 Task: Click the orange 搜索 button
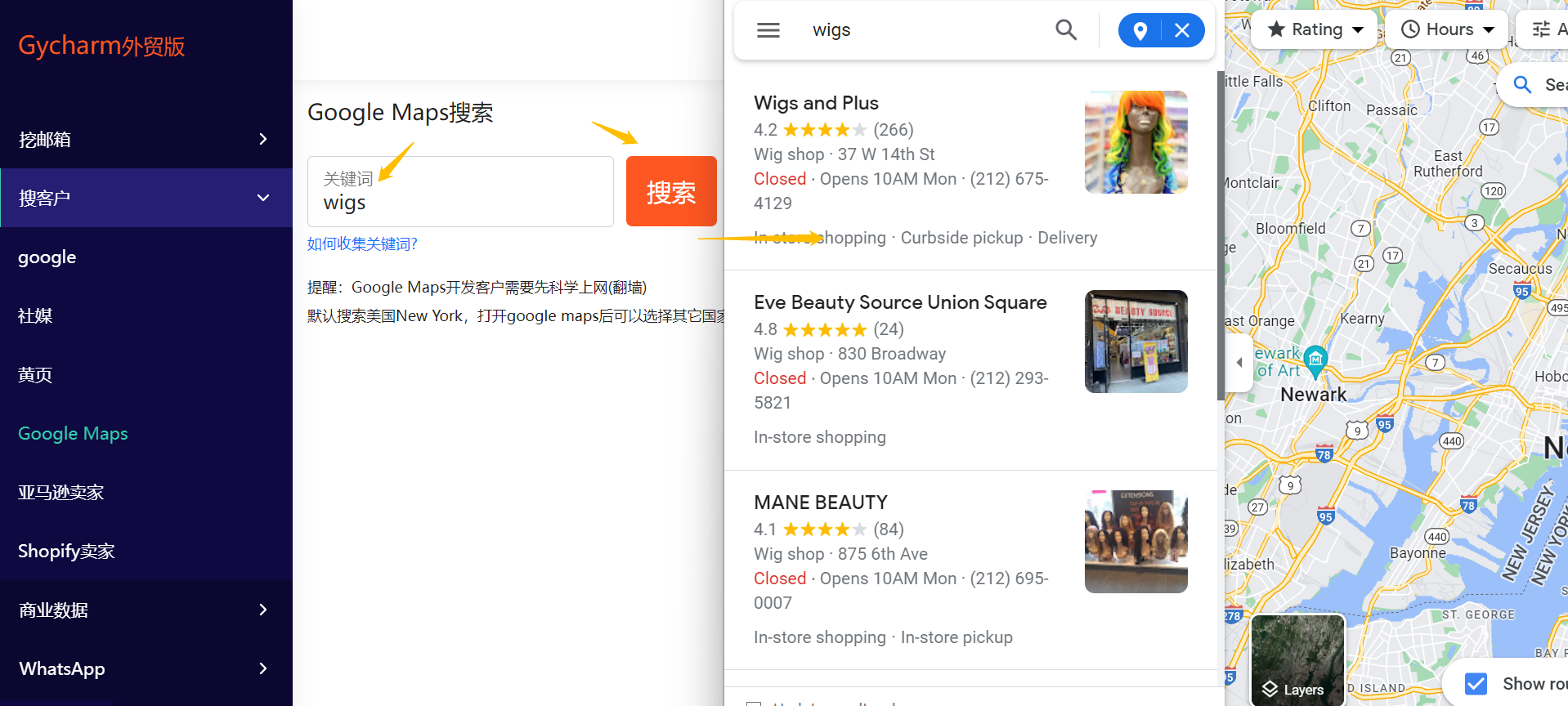click(x=671, y=191)
